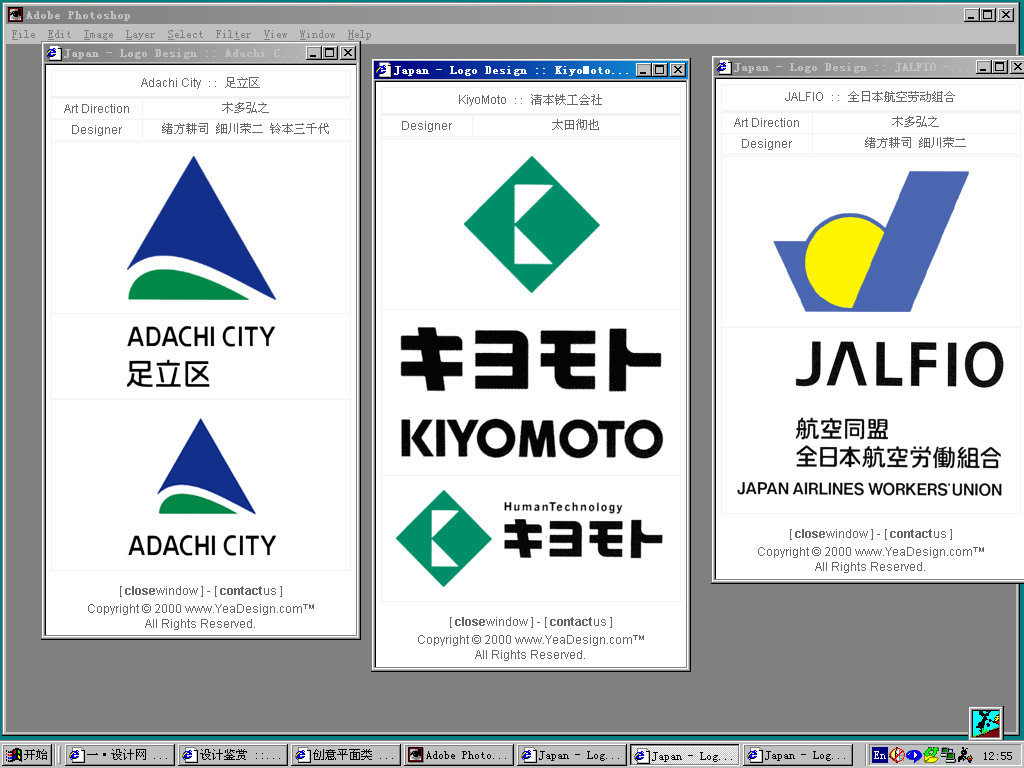Click the En language indicator in tray

coord(880,755)
